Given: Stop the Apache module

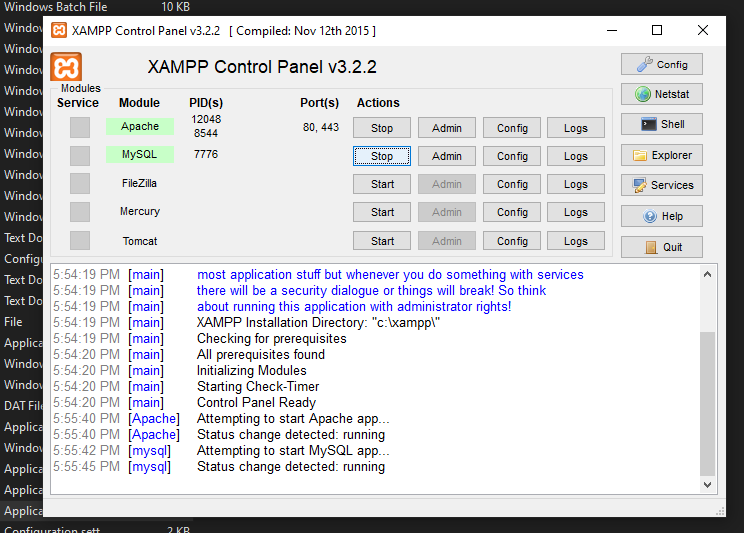Looking at the screenshot, I should [x=382, y=128].
